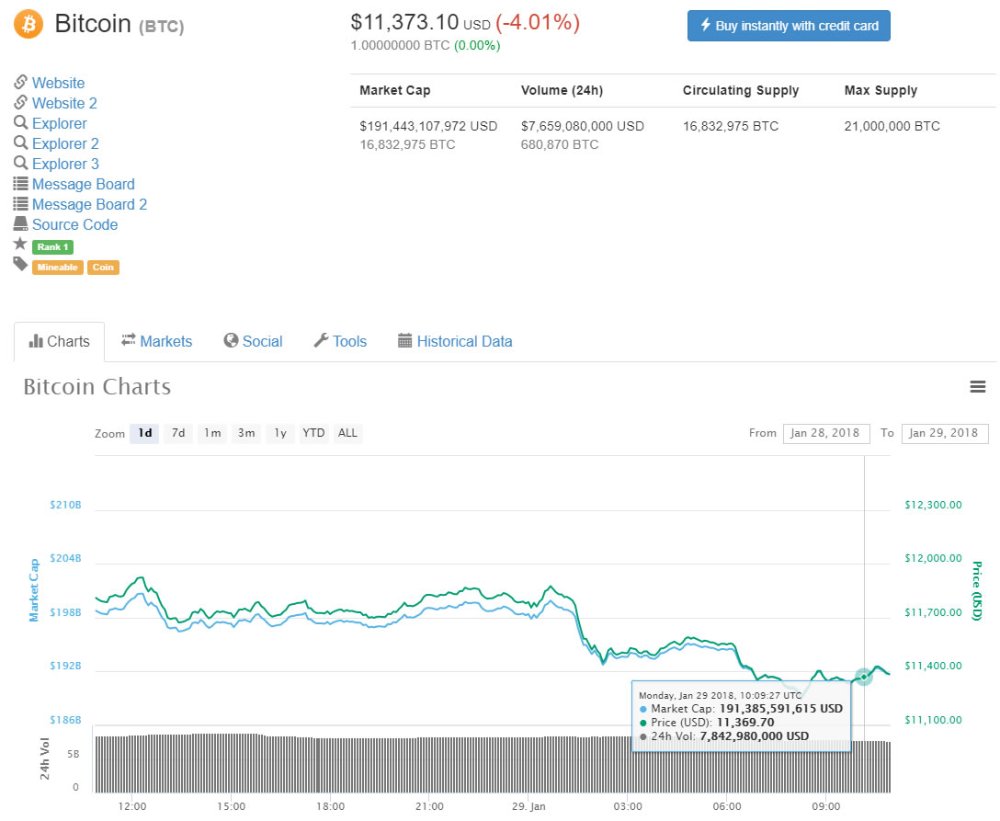This screenshot has height=821, width=1000.
Task: Click the chain-link icon beside Website 2
Action: (x=20, y=103)
